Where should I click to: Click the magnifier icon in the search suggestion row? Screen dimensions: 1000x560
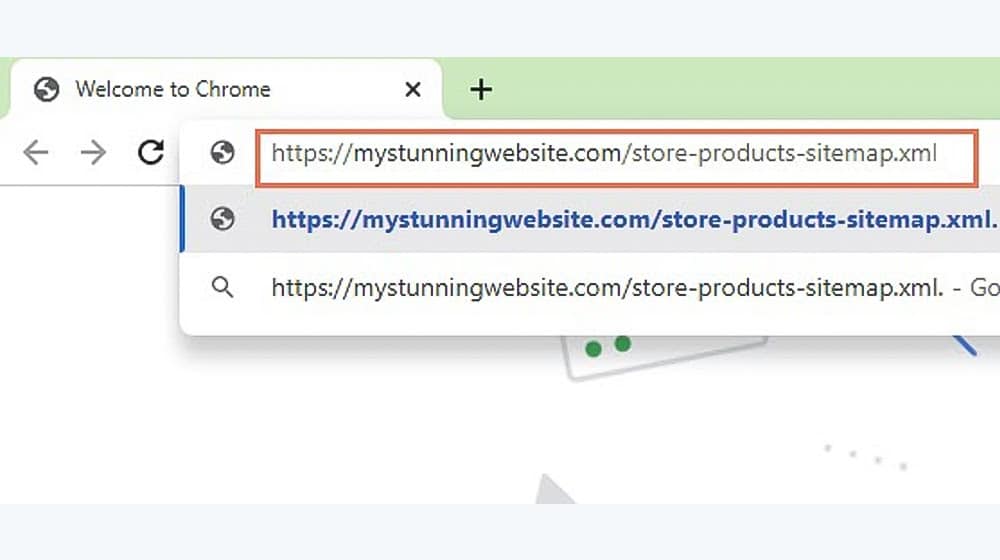point(223,288)
